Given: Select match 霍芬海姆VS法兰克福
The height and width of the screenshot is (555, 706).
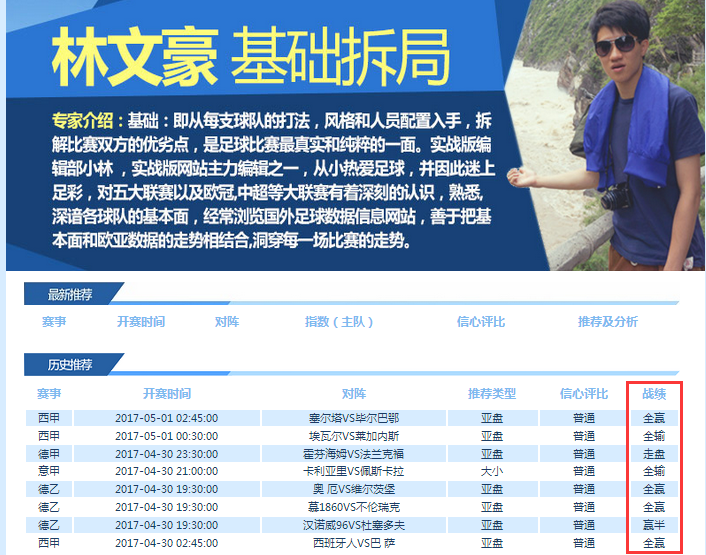Looking at the screenshot, I should click(x=354, y=454).
